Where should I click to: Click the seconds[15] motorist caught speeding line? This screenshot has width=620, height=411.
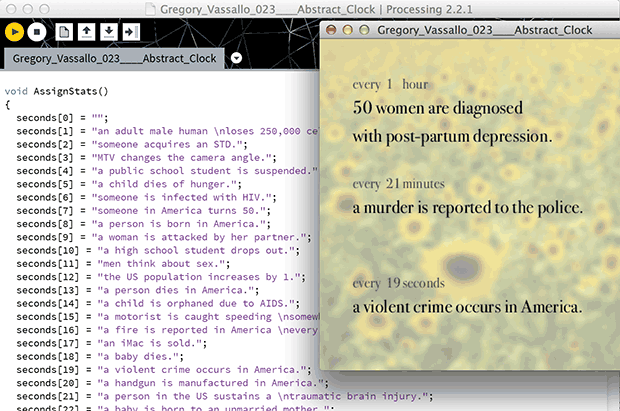pyautogui.click(x=168, y=316)
